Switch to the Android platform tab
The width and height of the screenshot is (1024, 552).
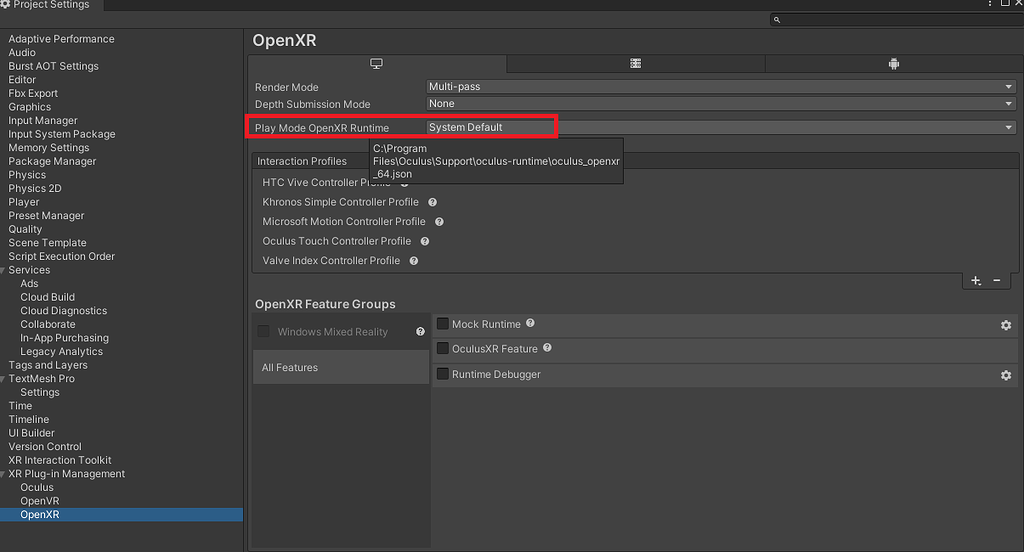[x=893, y=64]
